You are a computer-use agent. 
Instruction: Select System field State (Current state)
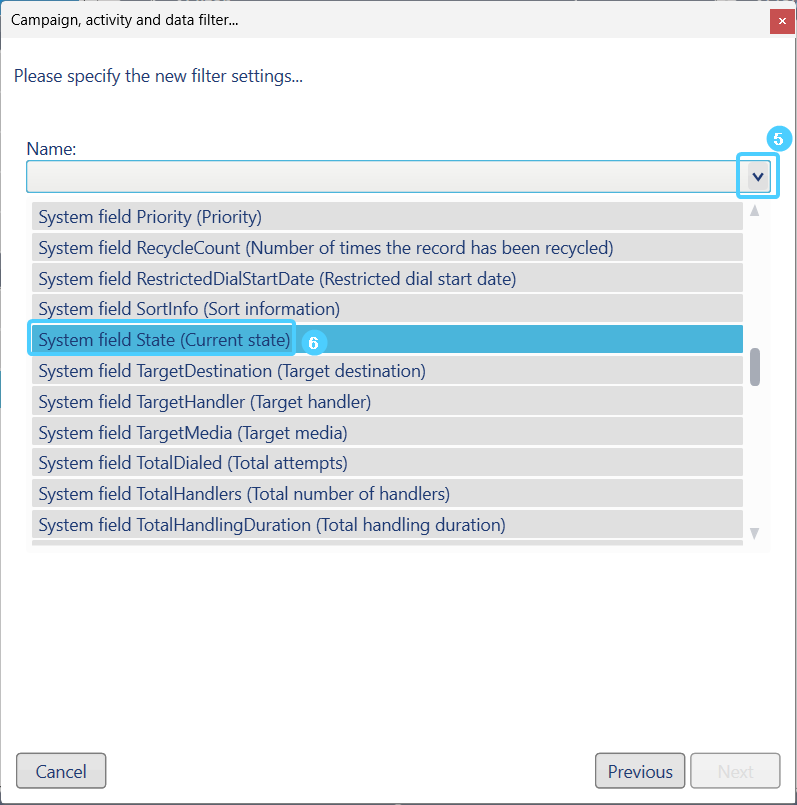(164, 340)
